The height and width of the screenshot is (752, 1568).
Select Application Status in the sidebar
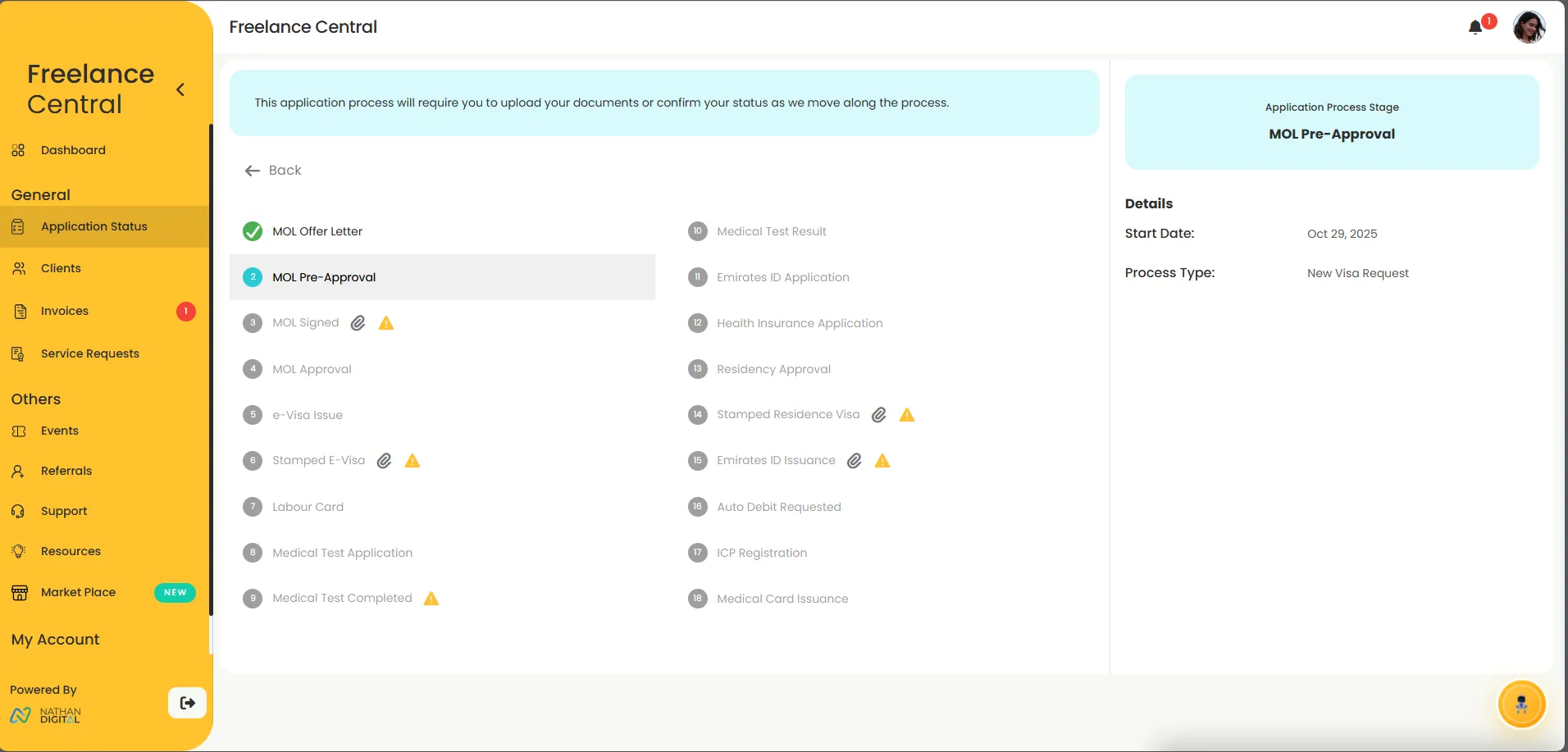[x=94, y=226]
